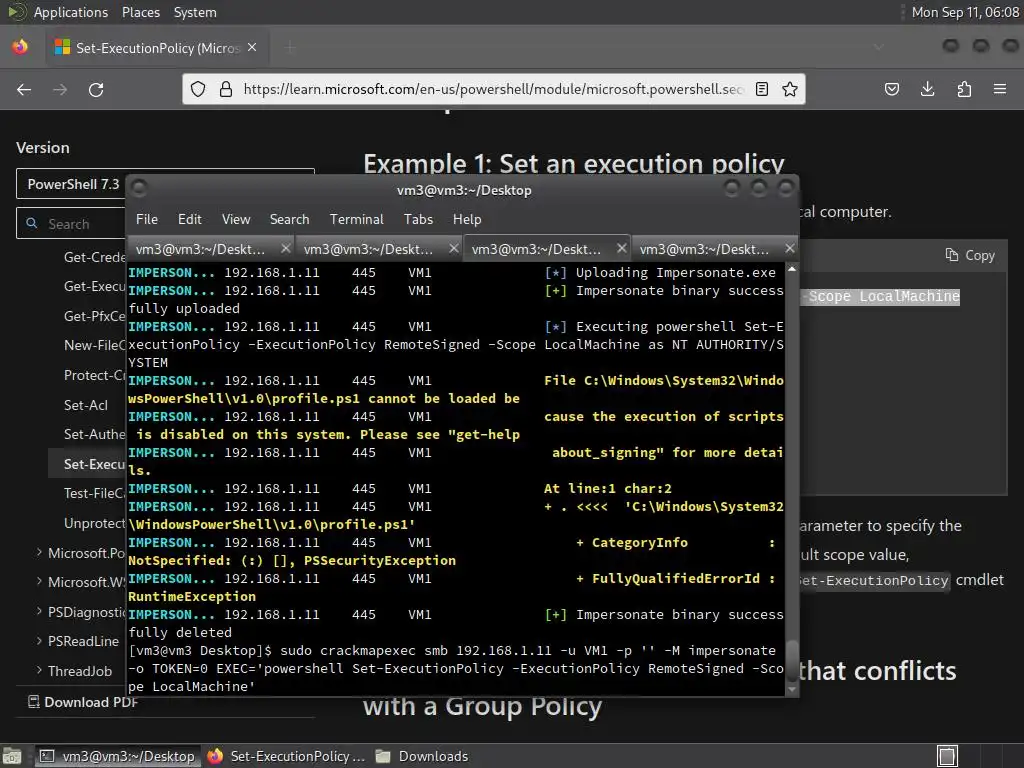This screenshot has height=768, width=1024.
Task: Open the Pocket save icon
Action: point(892,89)
